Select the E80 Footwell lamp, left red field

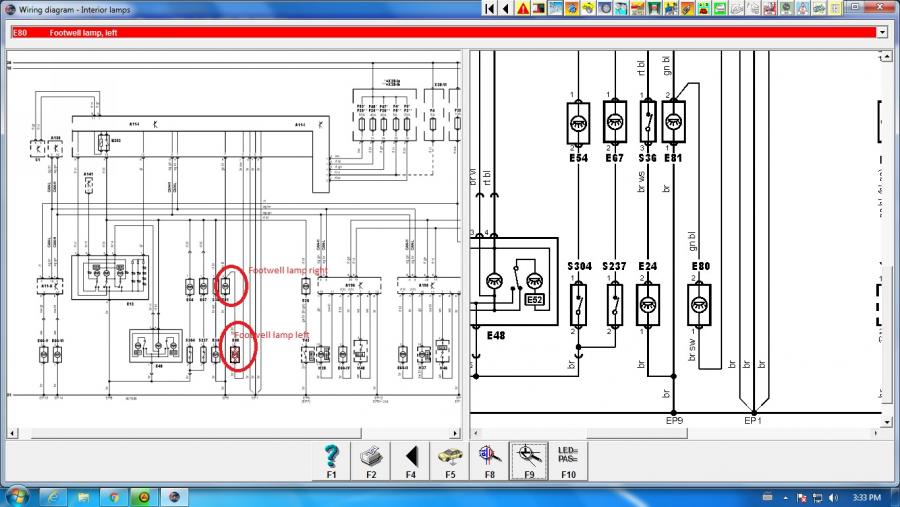click(x=444, y=33)
